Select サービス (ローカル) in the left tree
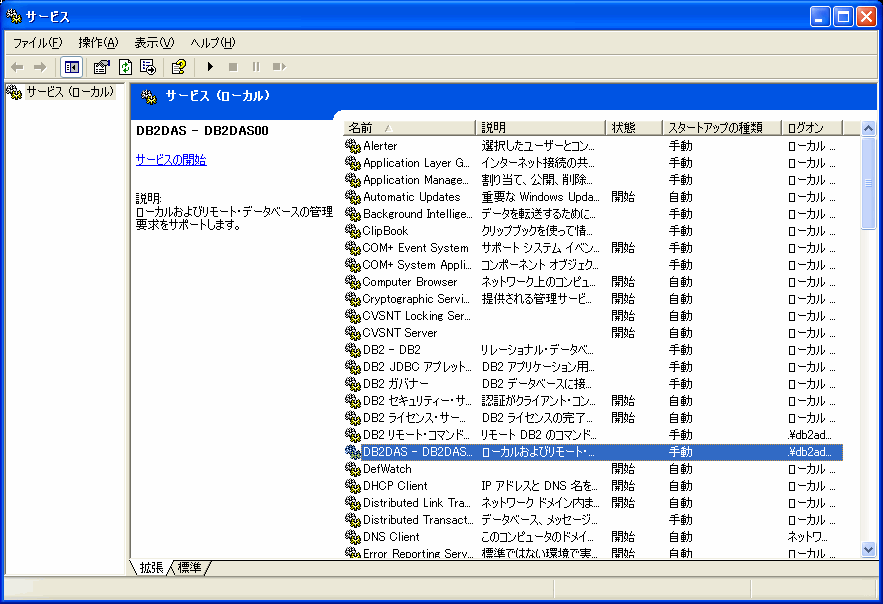This screenshot has height=604, width=883. 70,92
